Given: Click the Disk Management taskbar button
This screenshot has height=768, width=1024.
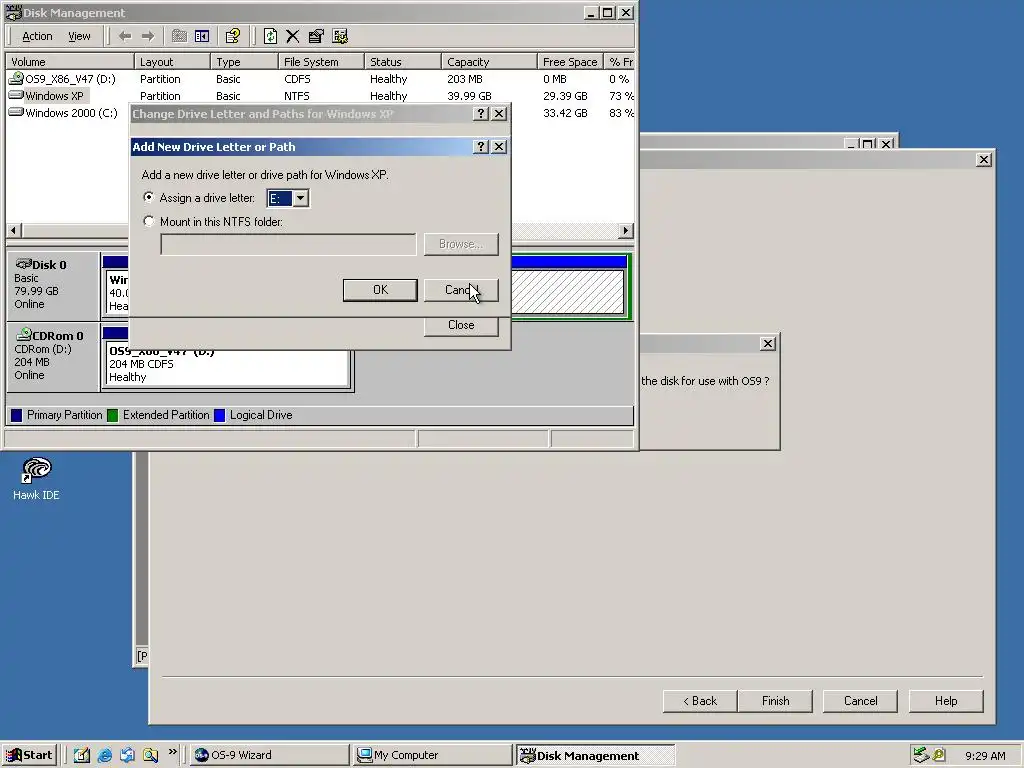Looking at the screenshot, I should coord(595,755).
